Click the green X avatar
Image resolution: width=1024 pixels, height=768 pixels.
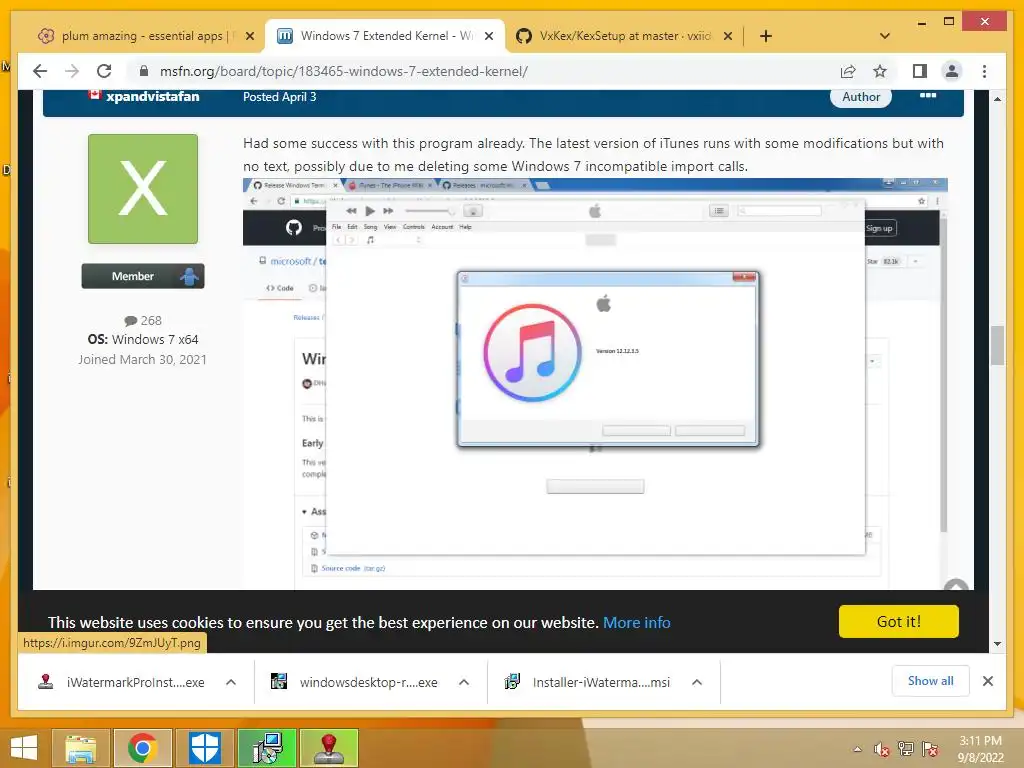click(x=143, y=189)
